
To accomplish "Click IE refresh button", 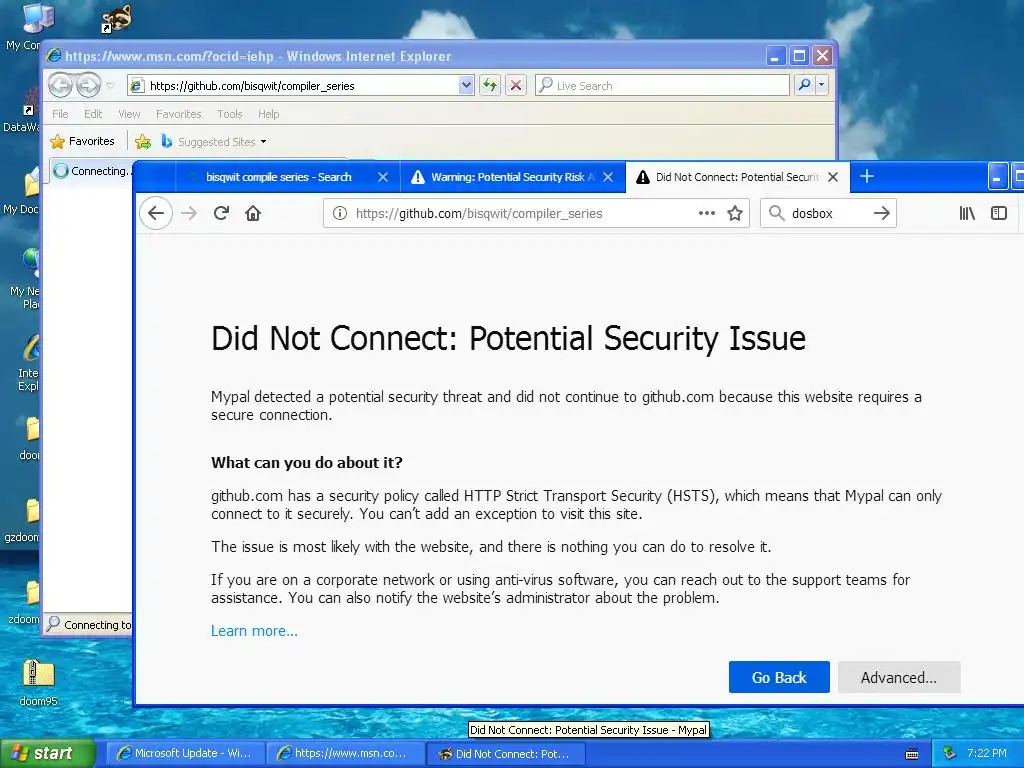I will click(490, 86).
